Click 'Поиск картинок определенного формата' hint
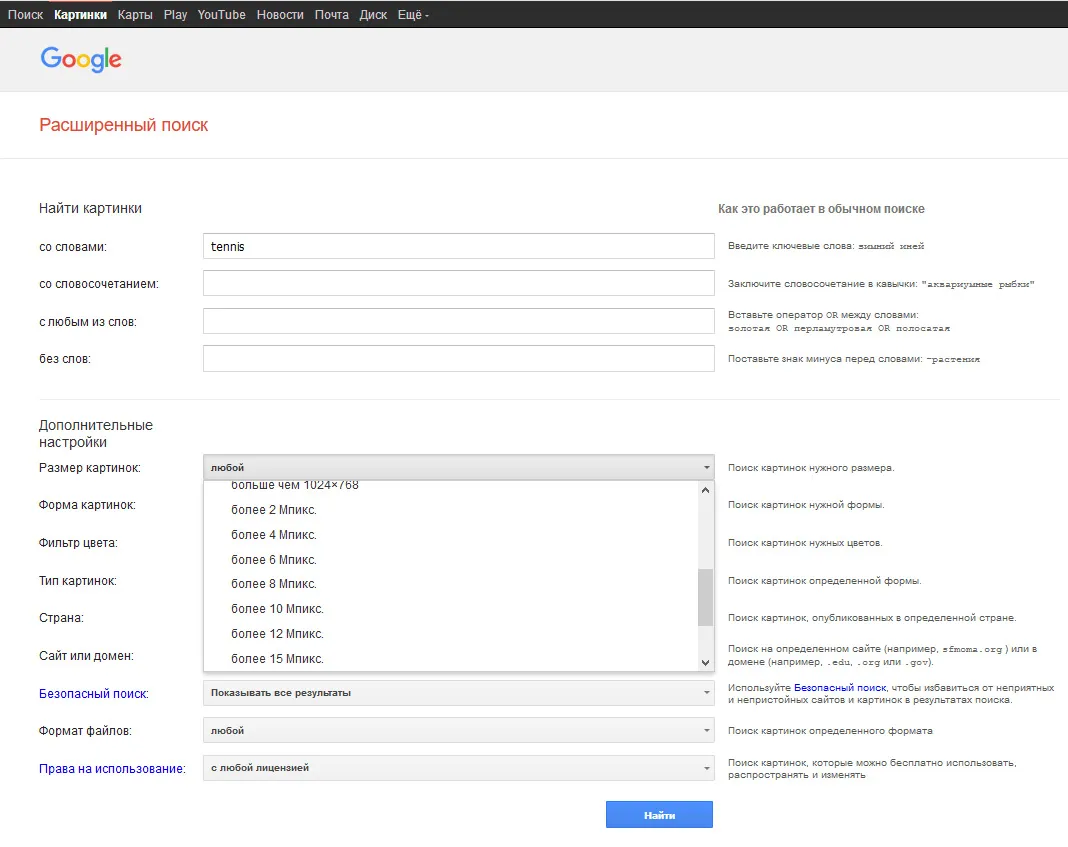This screenshot has height=847, width=1068. pyautogui.click(x=830, y=731)
